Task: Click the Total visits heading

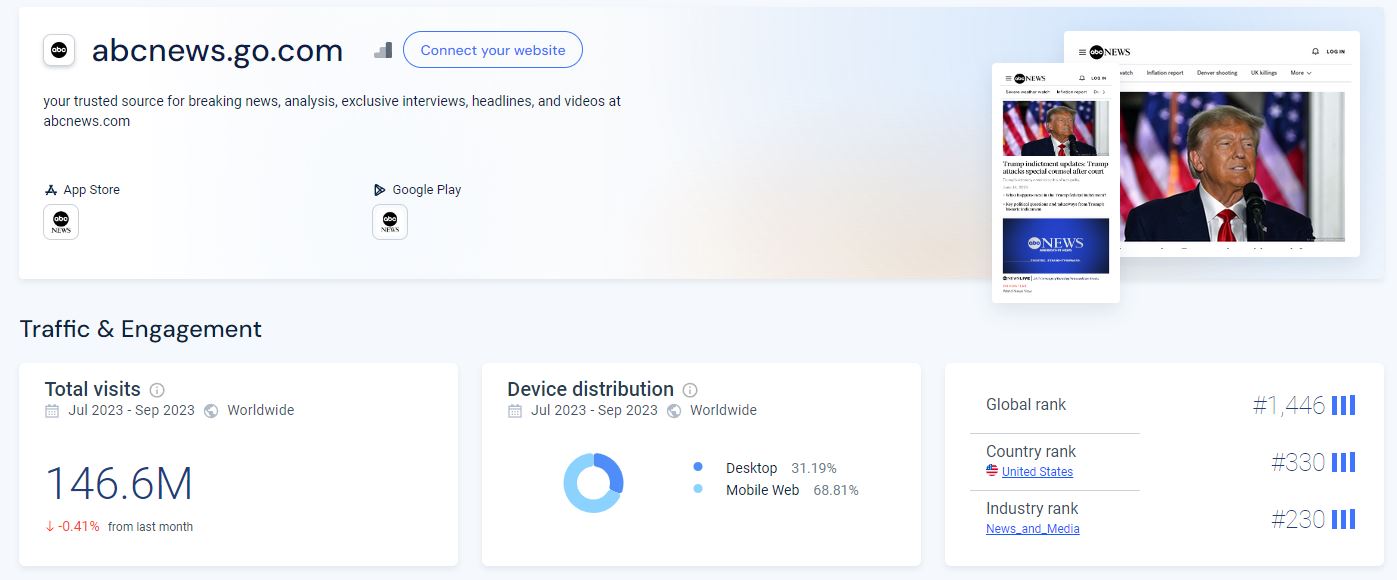Action: [x=93, y=389]
